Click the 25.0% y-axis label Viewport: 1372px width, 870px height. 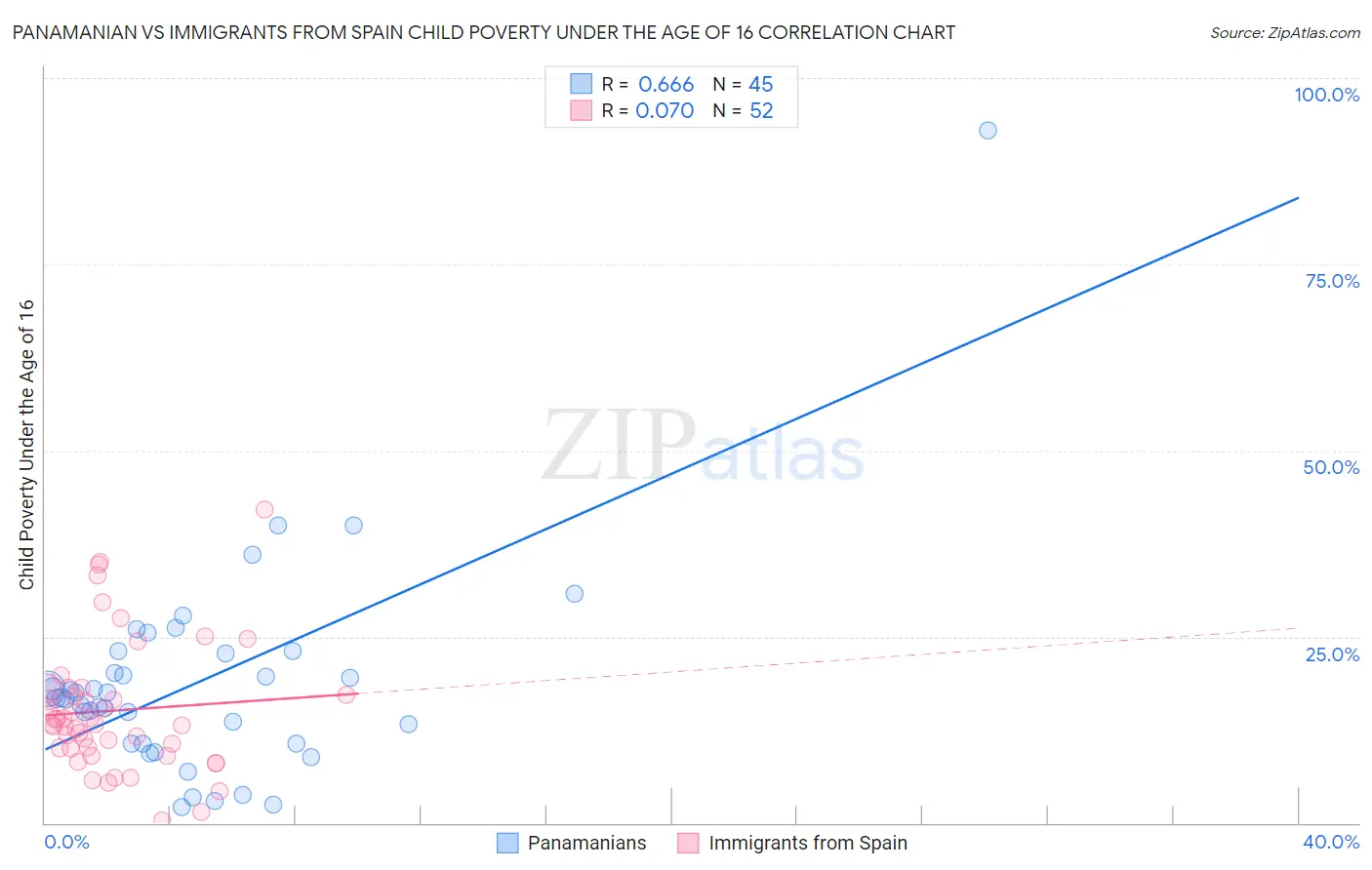[x=1332, y=654]
